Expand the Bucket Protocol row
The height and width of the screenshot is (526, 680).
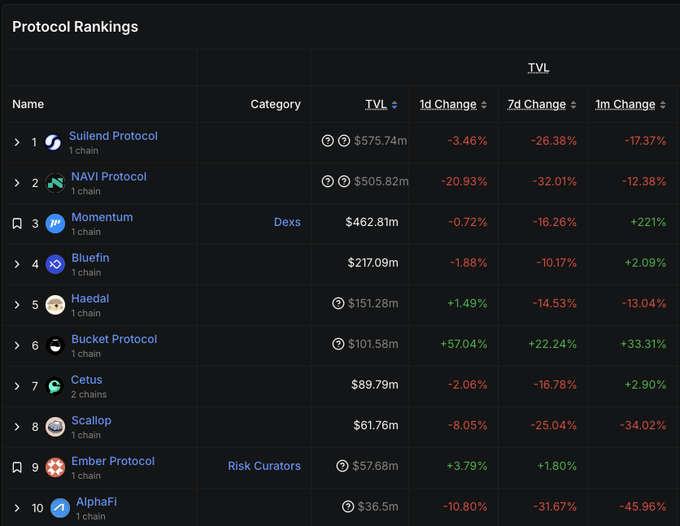tap(17, 346)
